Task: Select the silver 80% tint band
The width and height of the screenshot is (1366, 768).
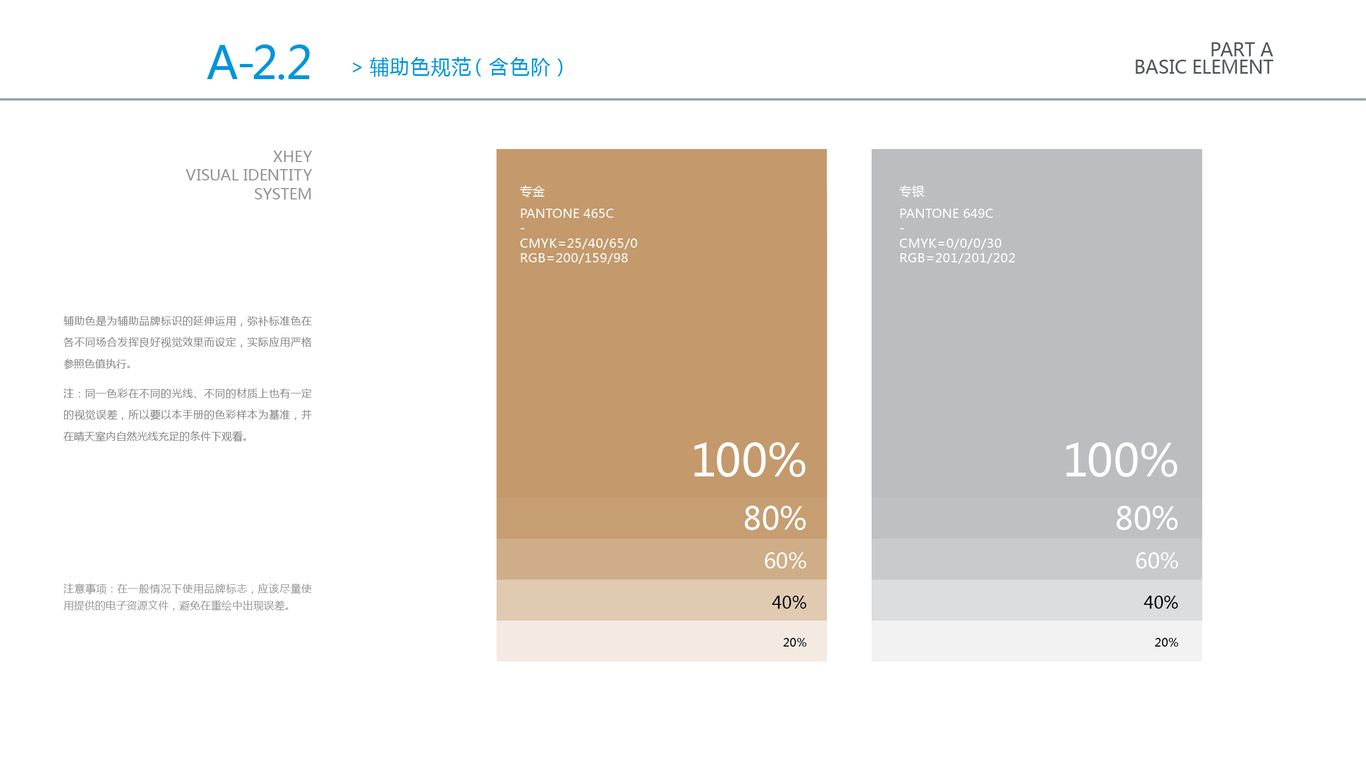Action: [1036, 518]
